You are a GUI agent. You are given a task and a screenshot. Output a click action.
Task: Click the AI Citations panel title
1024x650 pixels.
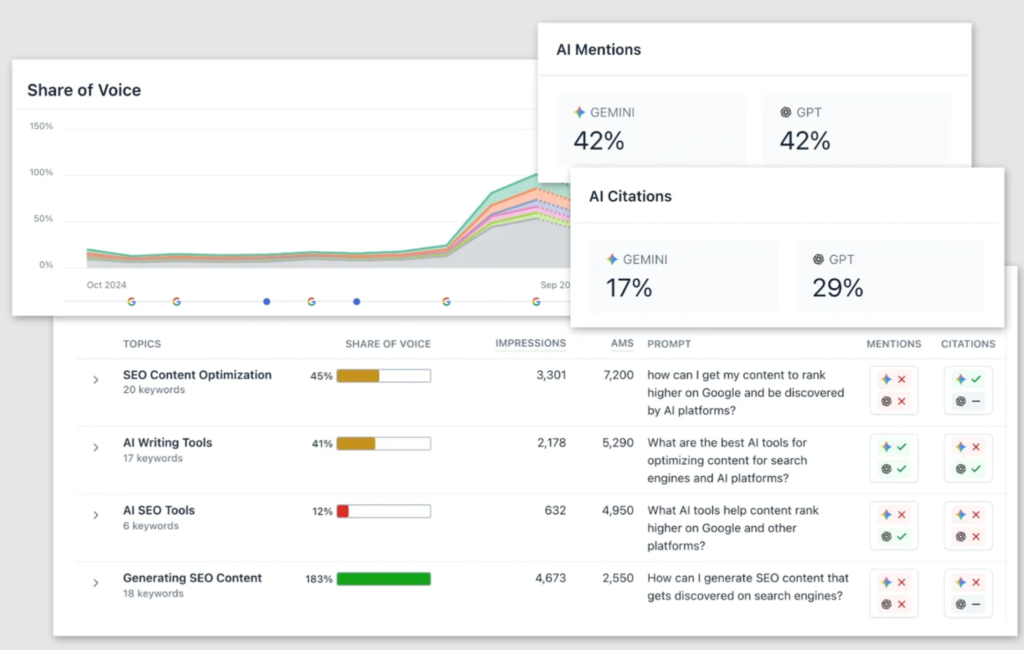tap(630, 197)
